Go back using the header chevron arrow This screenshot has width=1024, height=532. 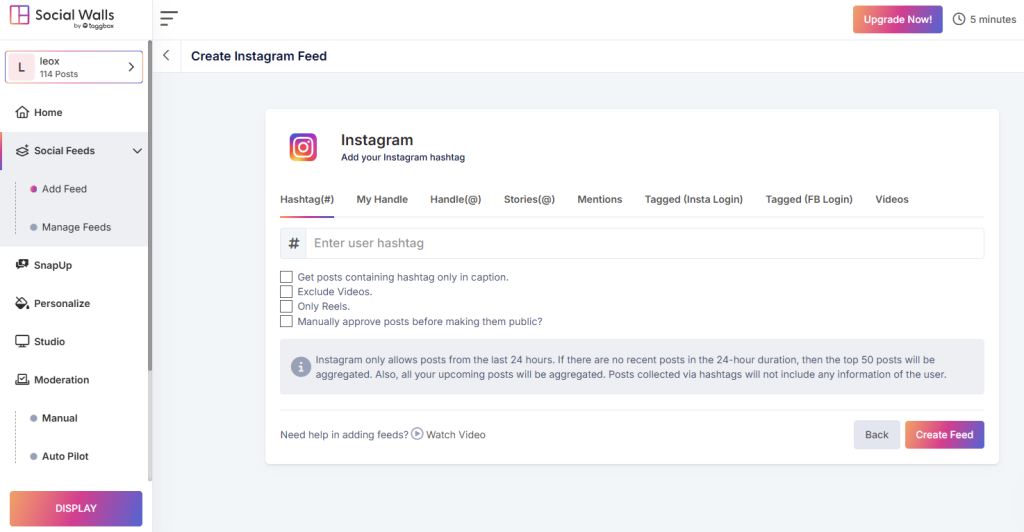(x=166, y=56)
